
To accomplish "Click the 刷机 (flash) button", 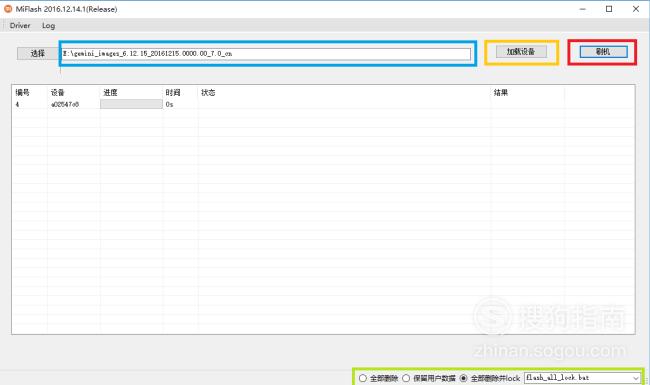I will coord(603,52).
